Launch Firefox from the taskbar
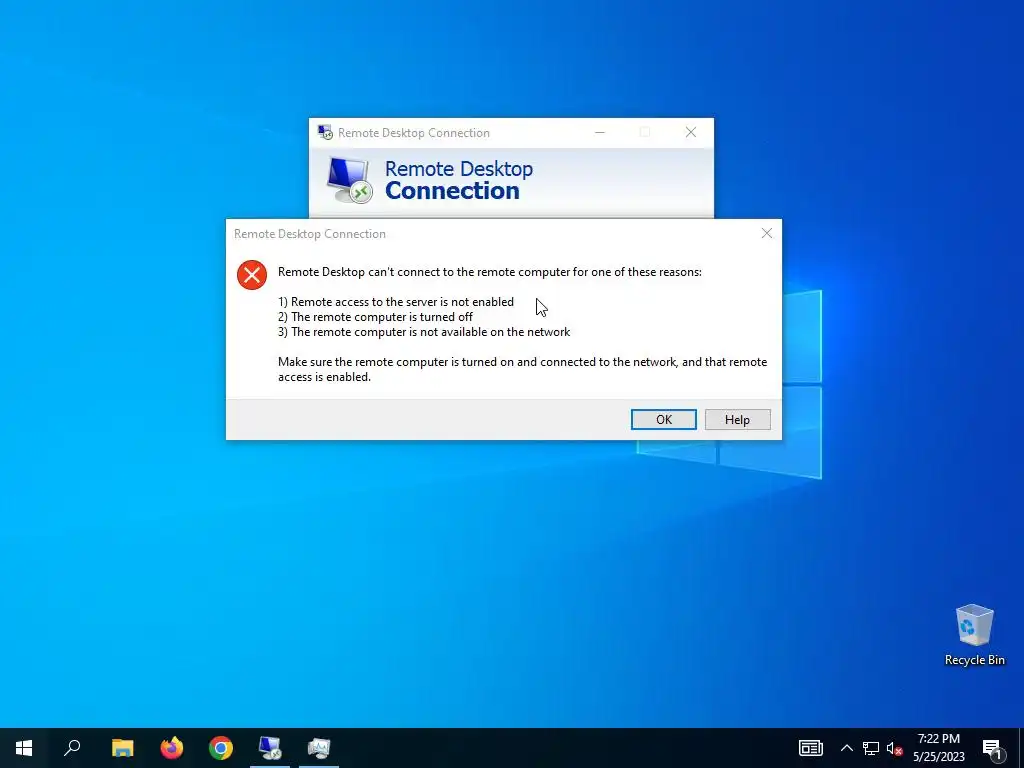This screenshot has height=768, width=1024. click(172, 748)
